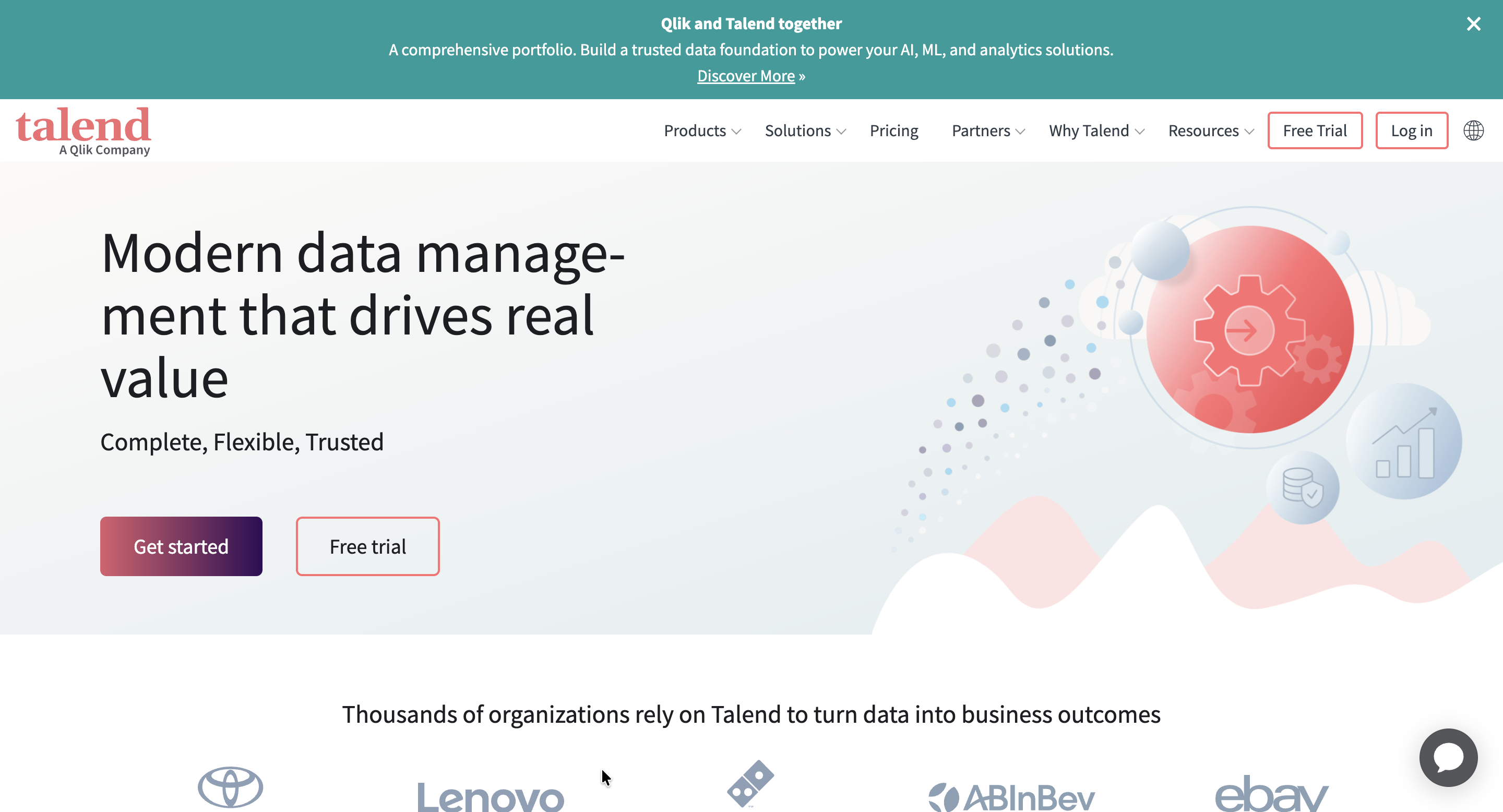
Task: Click the Free Trial button in the navbar
Action: (1315, 130)
